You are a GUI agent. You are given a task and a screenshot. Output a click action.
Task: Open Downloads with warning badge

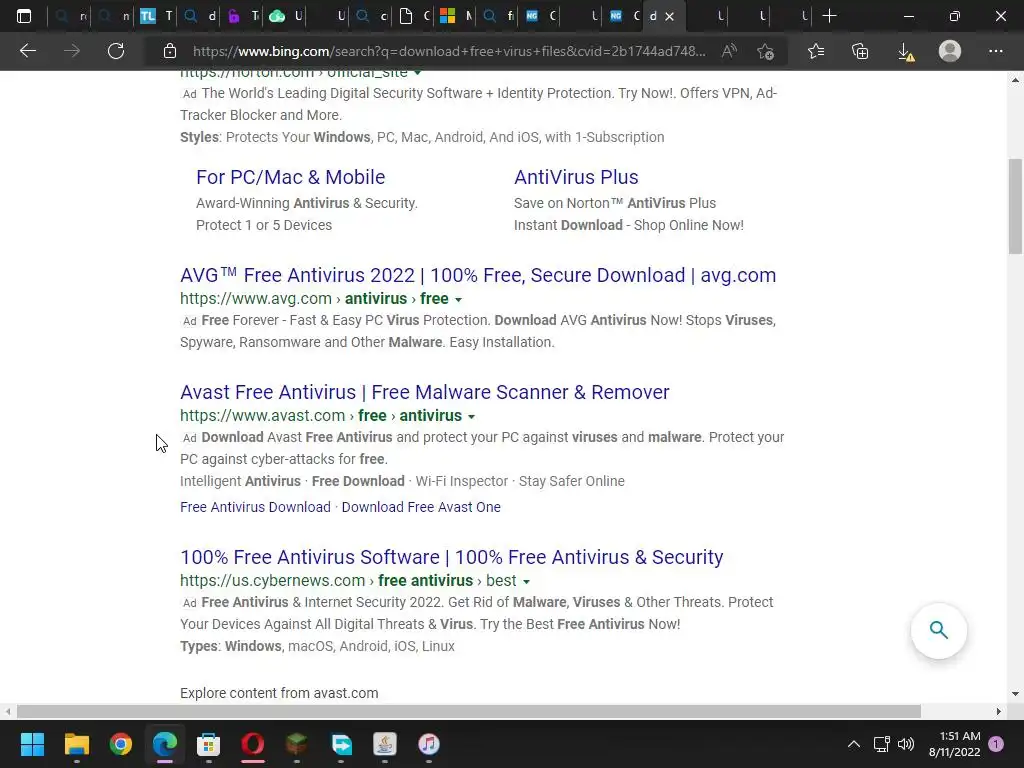[906, 52]
